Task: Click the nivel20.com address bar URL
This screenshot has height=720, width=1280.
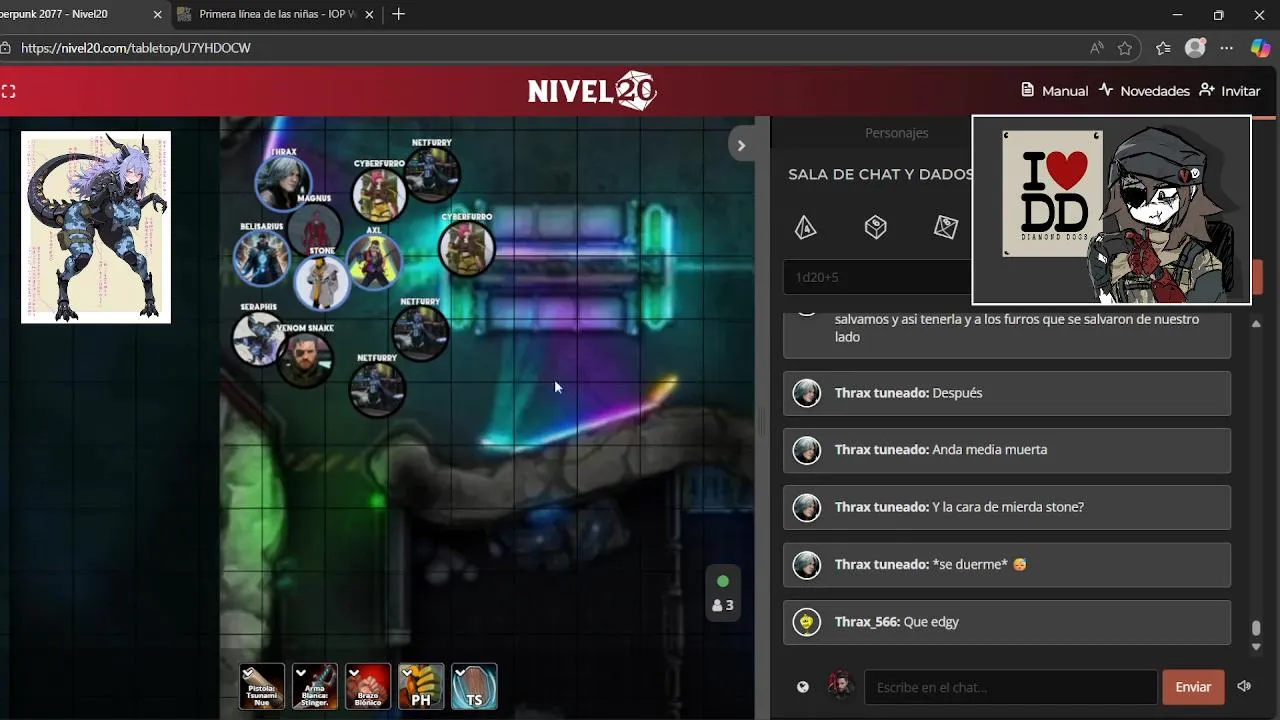Action: coord(135,48)
